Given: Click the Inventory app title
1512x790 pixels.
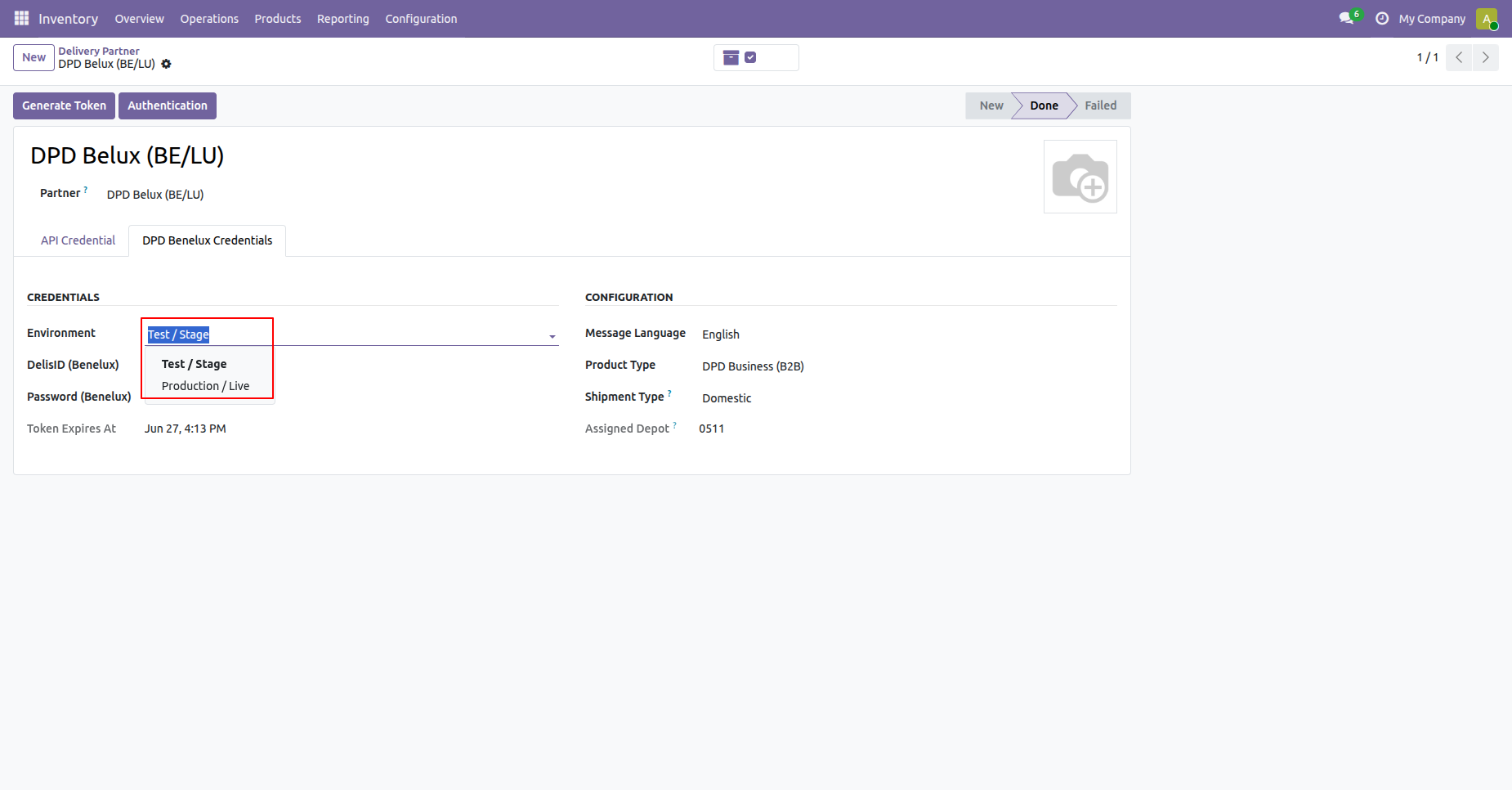Looking at the screenshot, I should [69, 19].
